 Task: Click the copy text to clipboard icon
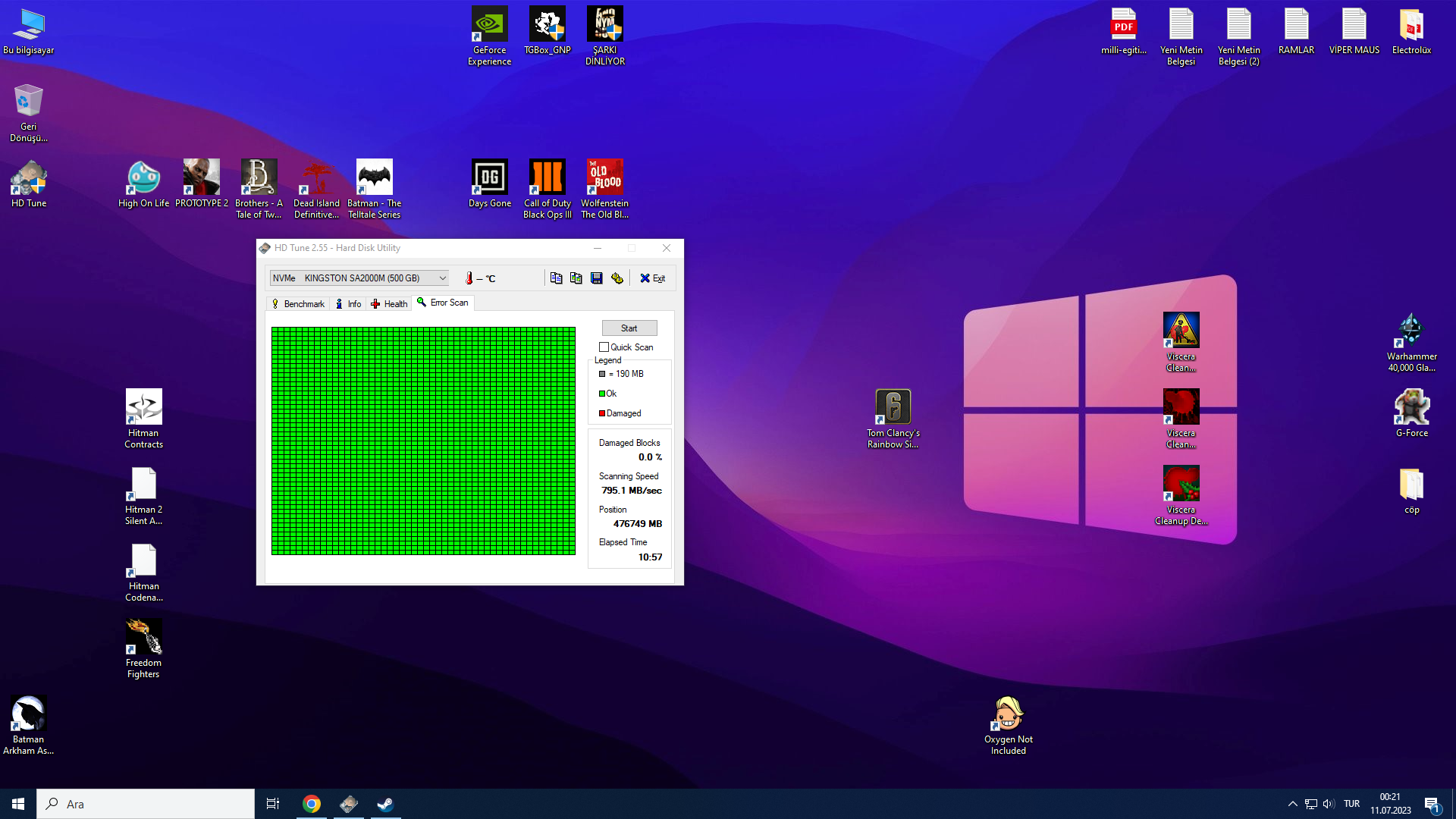(556, 278)
